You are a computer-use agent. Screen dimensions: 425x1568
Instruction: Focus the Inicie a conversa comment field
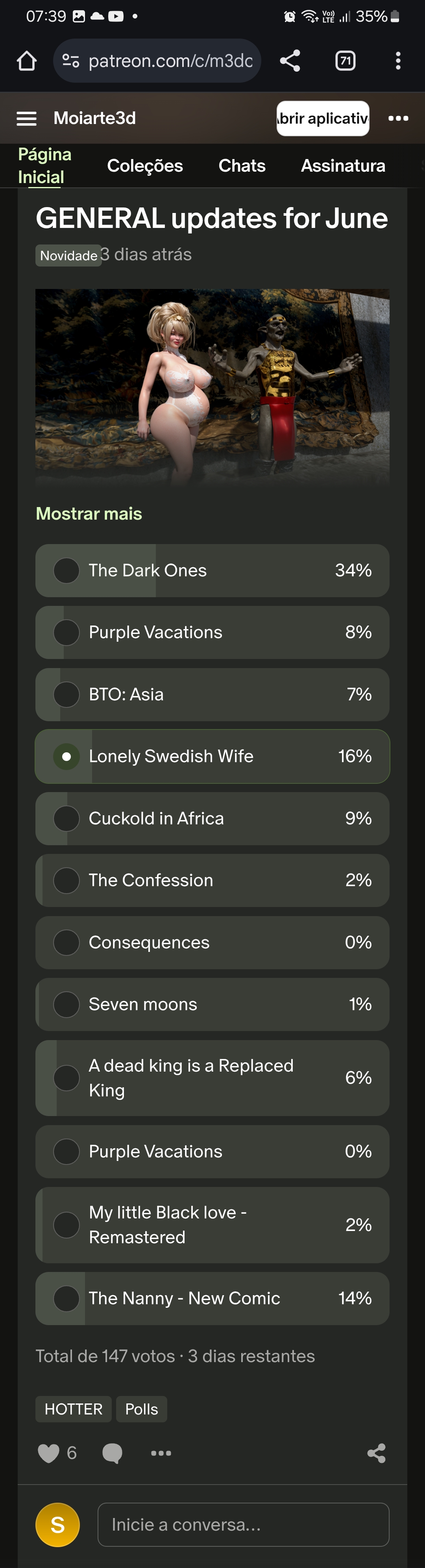[x=243, y=1525]
